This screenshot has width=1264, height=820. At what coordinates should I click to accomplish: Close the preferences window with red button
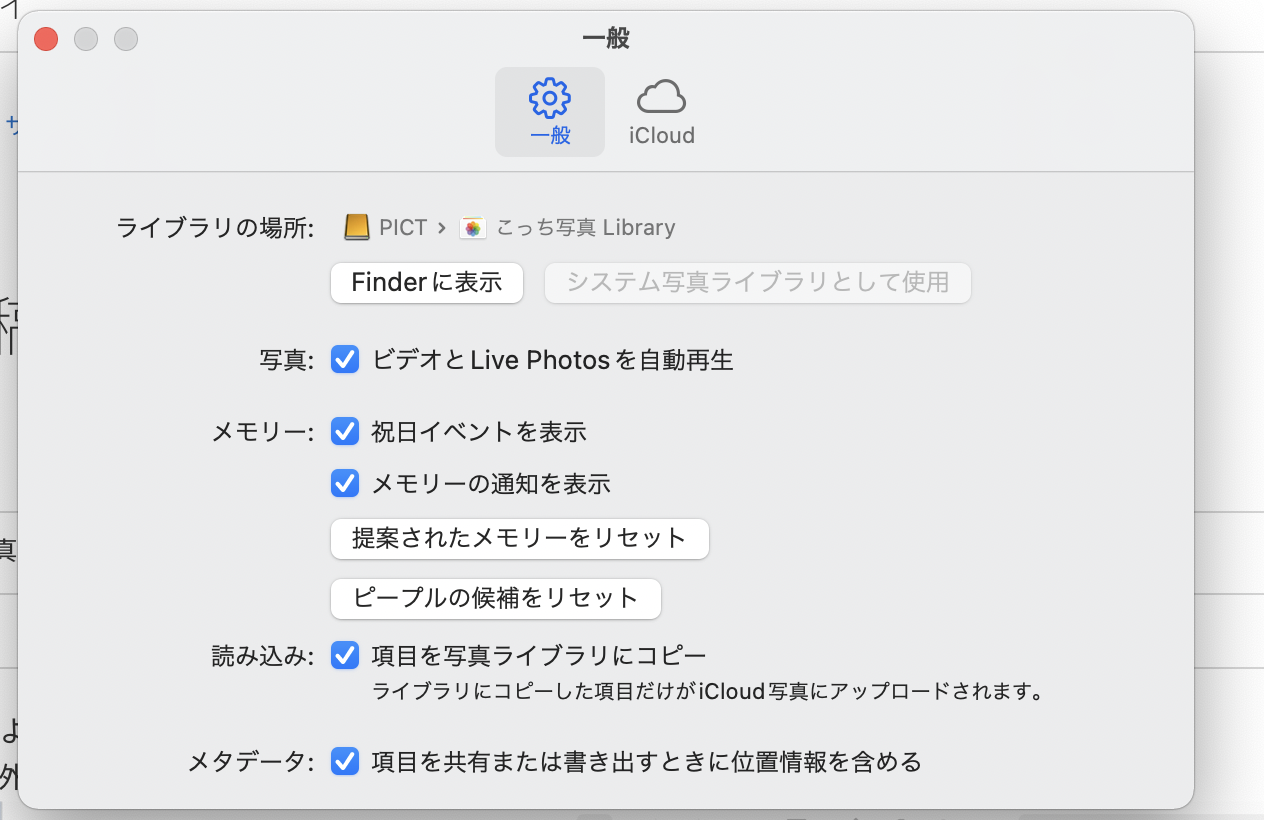click(x=46, y=39)
